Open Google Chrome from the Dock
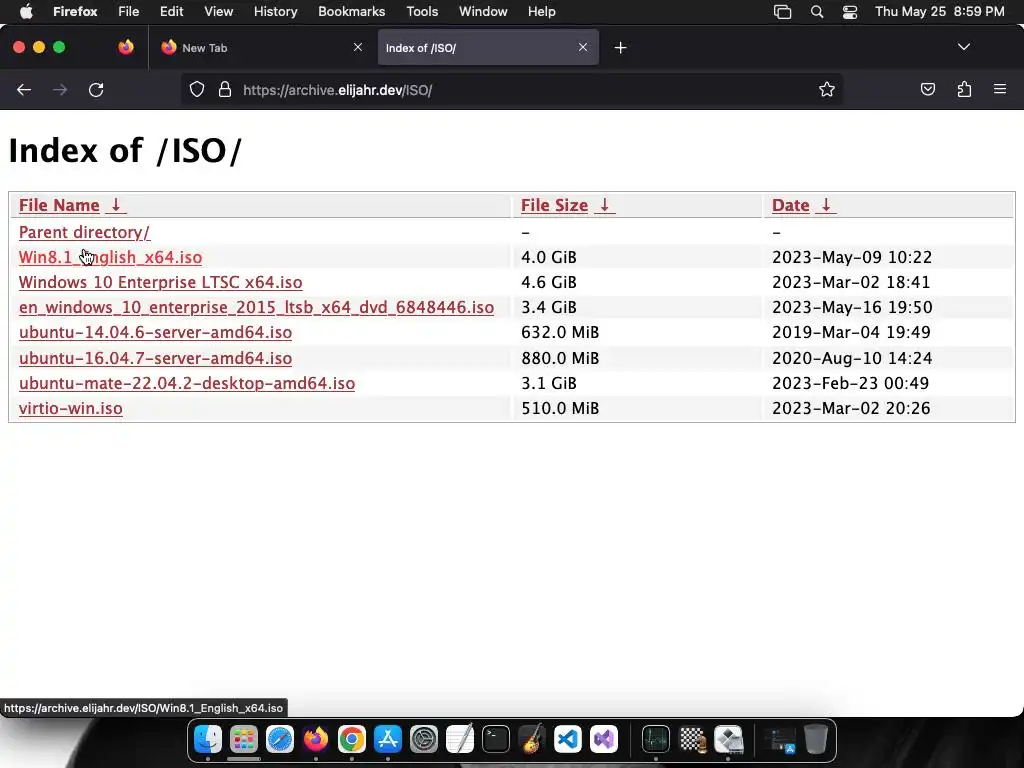Screen dimensions: 1024x768 (x=352, y=739)
